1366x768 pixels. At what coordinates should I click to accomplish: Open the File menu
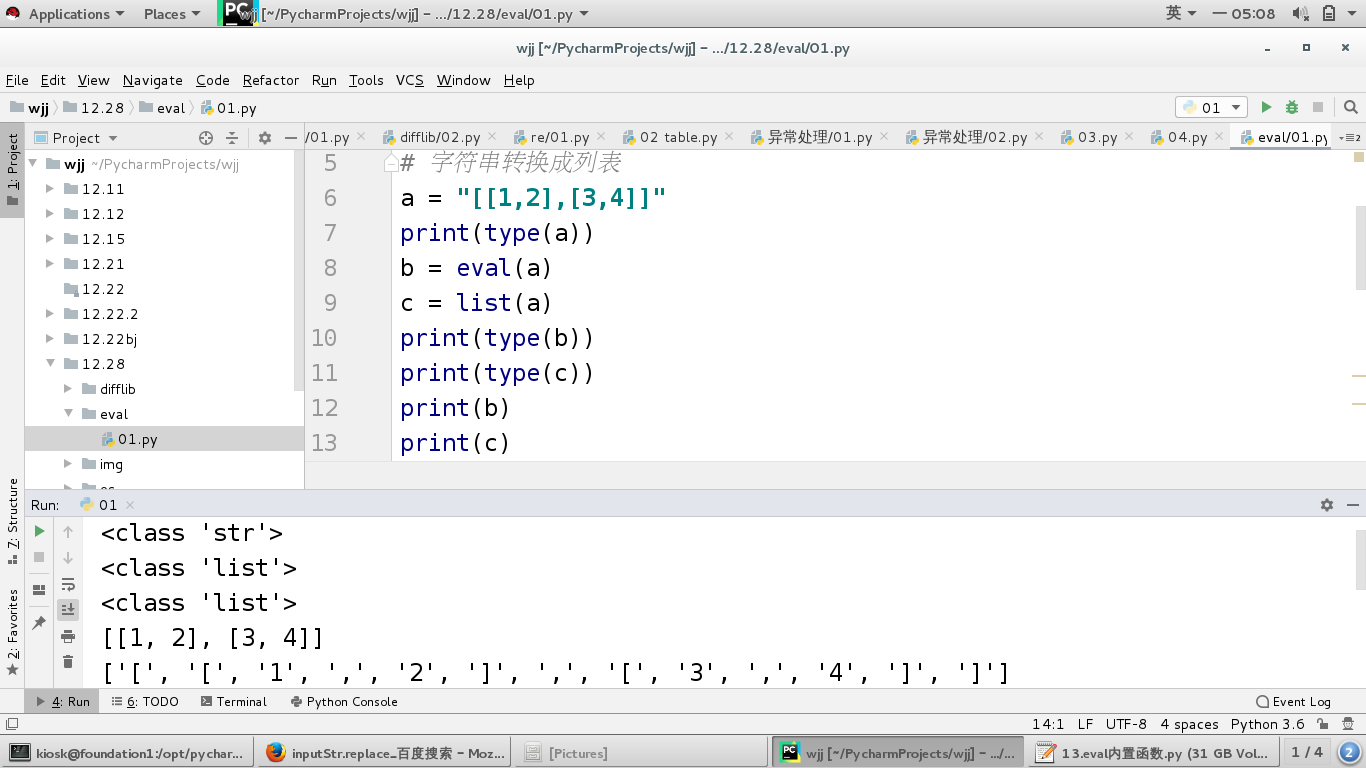point(17,80)
